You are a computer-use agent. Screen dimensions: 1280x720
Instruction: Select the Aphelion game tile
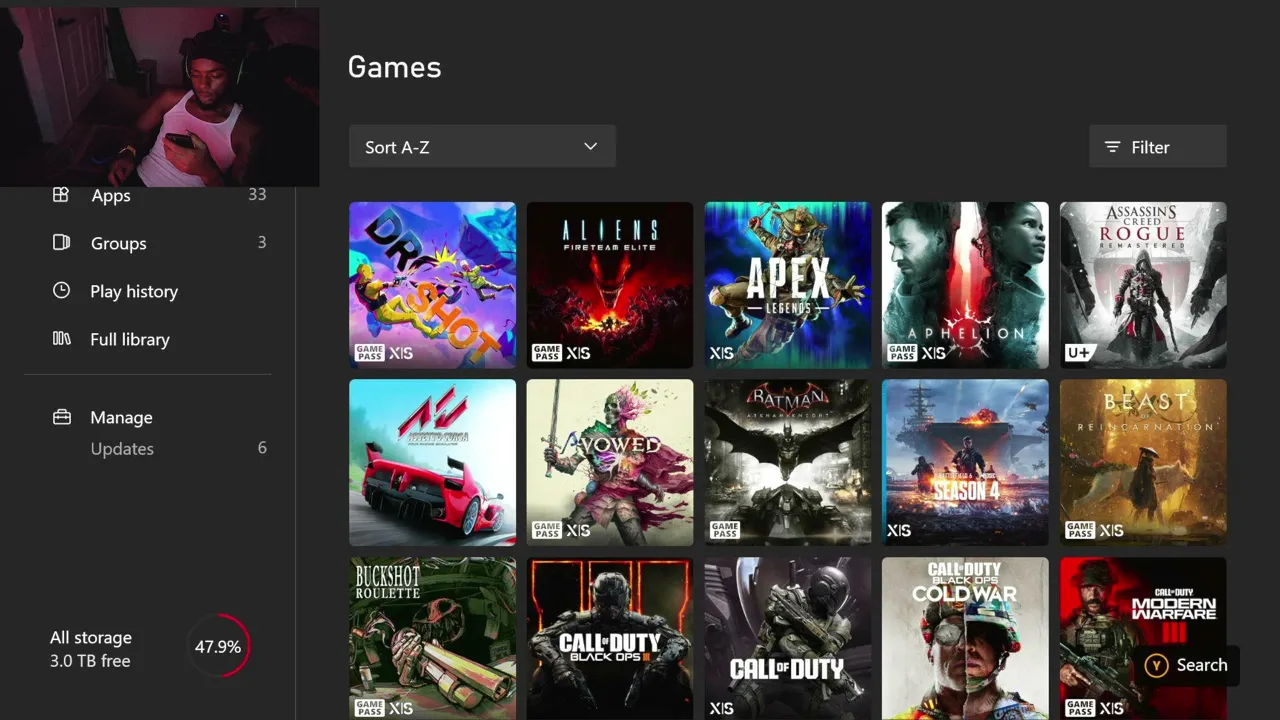[965, 285]
